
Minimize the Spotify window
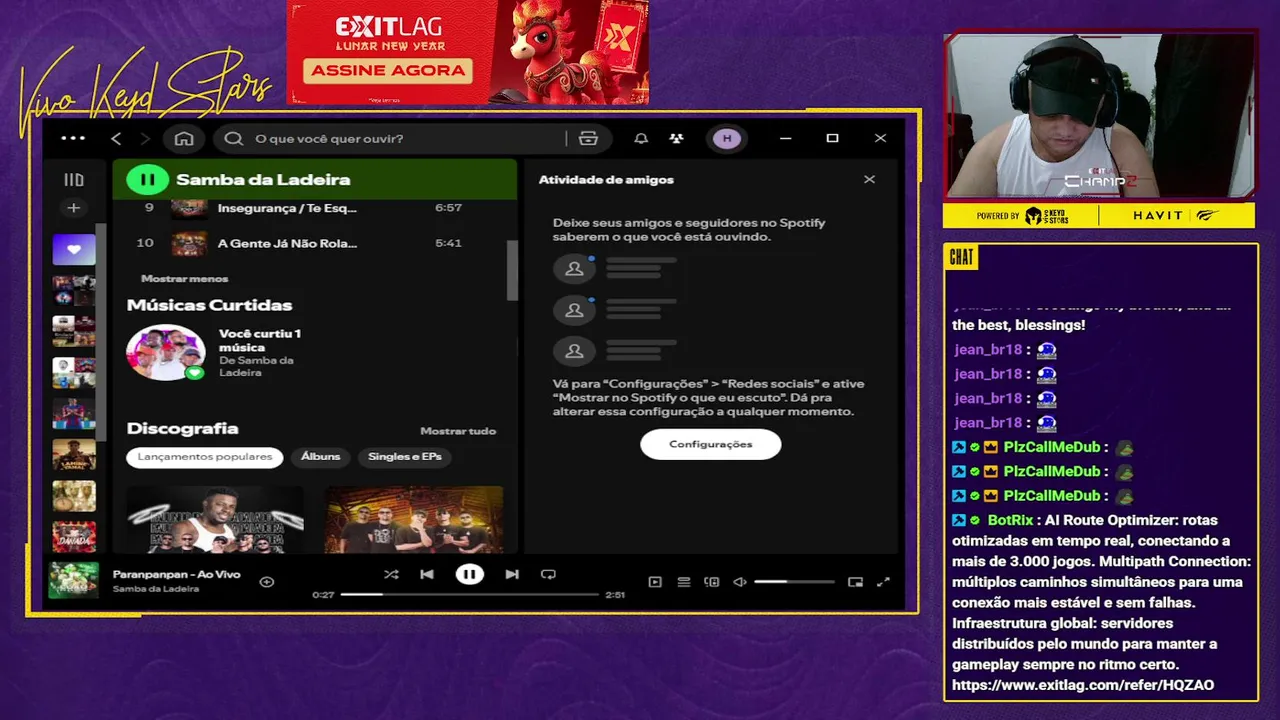coord(785,138)
